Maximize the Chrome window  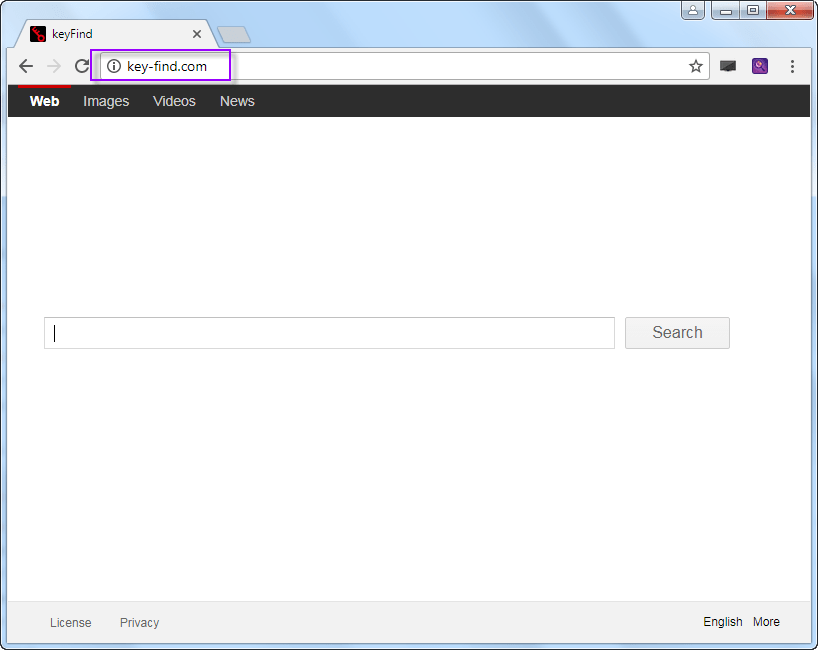(x=753, y=10)
